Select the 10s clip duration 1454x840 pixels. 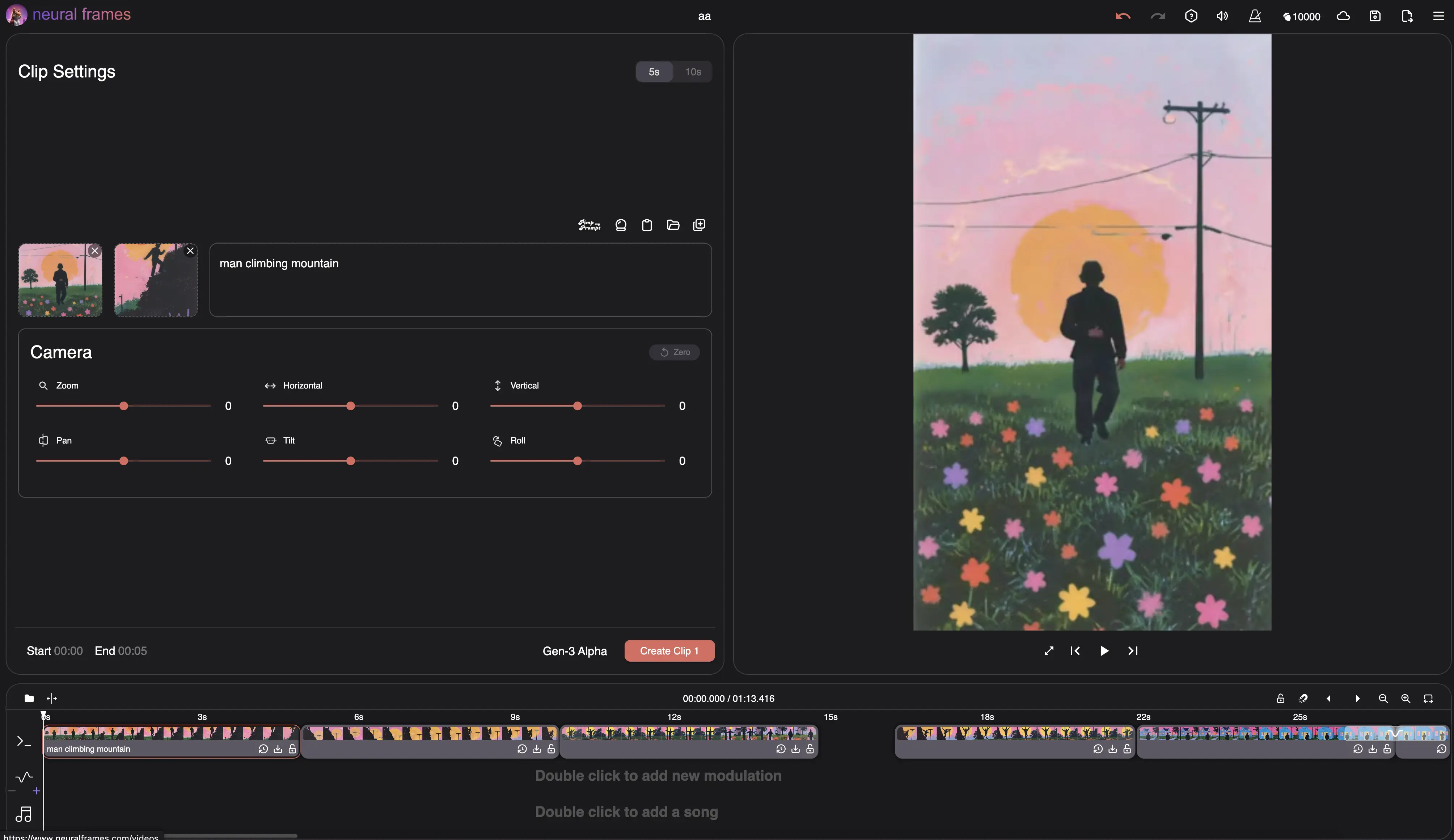coord(693,72)
